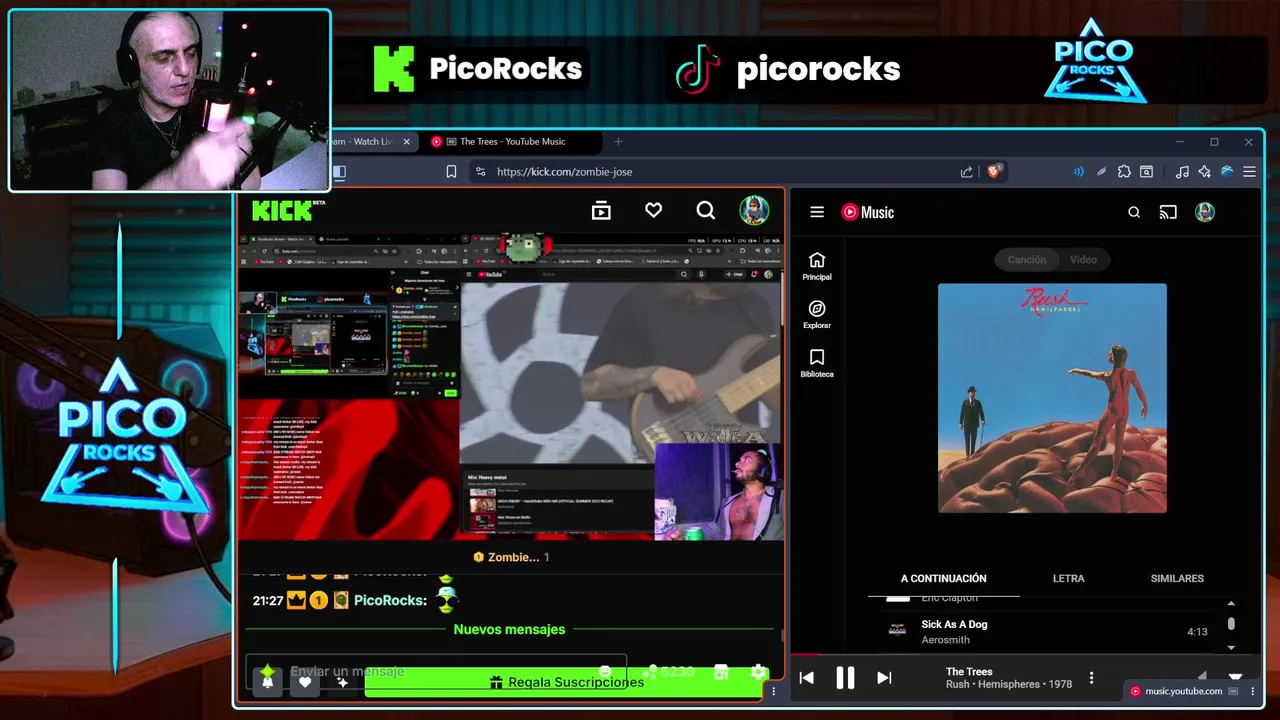
Task: Click the sparkle icon below chat input
Action: 342,682
